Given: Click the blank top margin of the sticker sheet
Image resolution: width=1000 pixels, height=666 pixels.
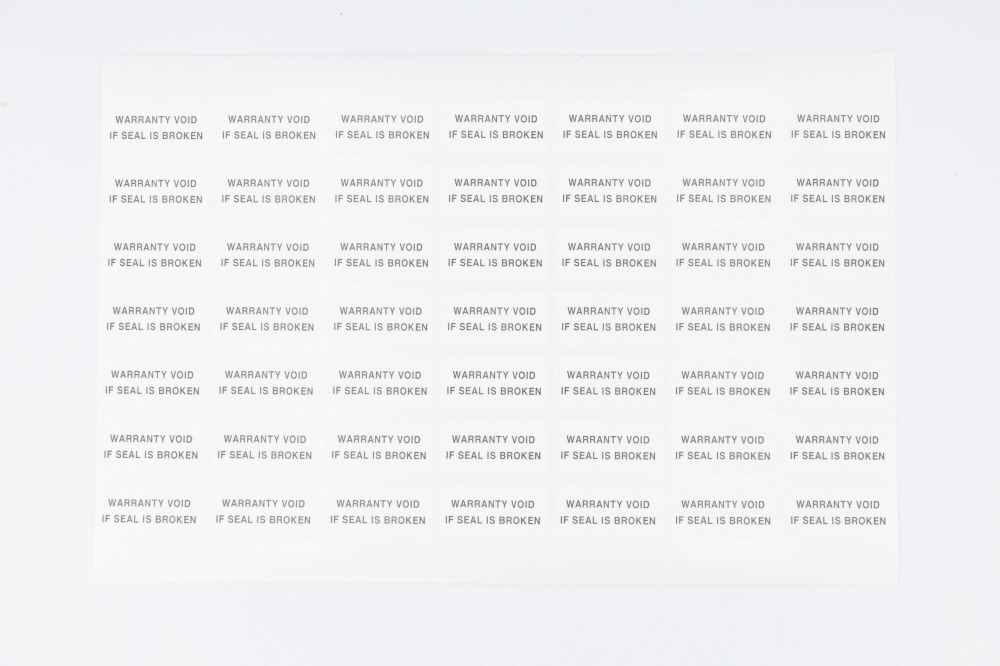Looking at the screenshot, I should point(498,75).
